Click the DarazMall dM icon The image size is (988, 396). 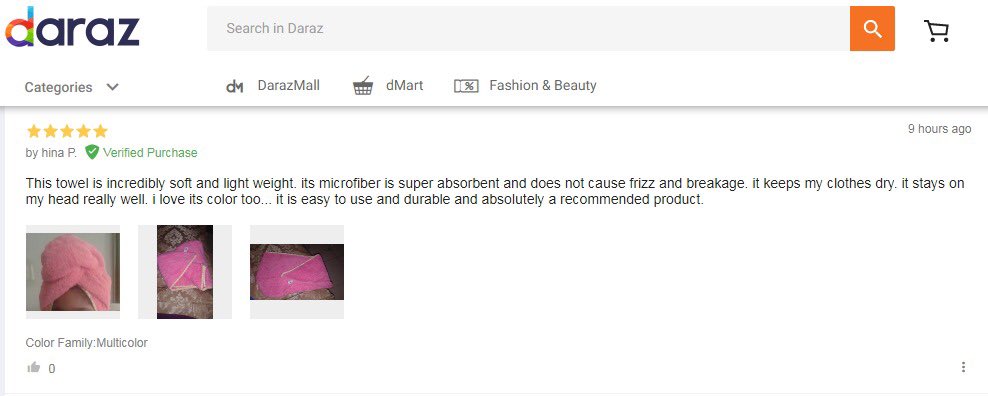234,86
